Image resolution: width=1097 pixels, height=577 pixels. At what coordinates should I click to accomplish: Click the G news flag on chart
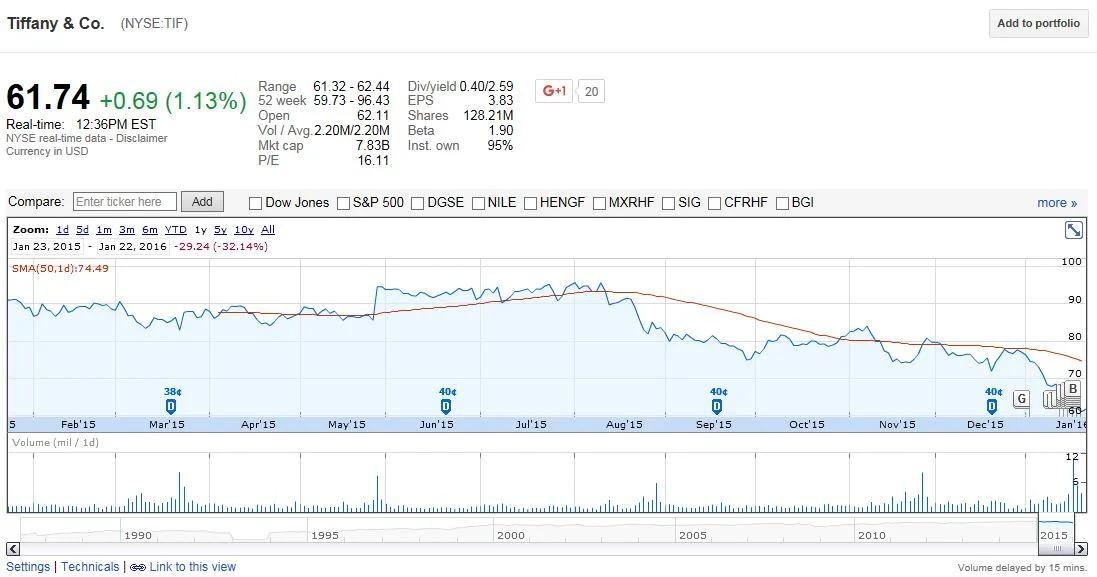(x=1021, y=399)
